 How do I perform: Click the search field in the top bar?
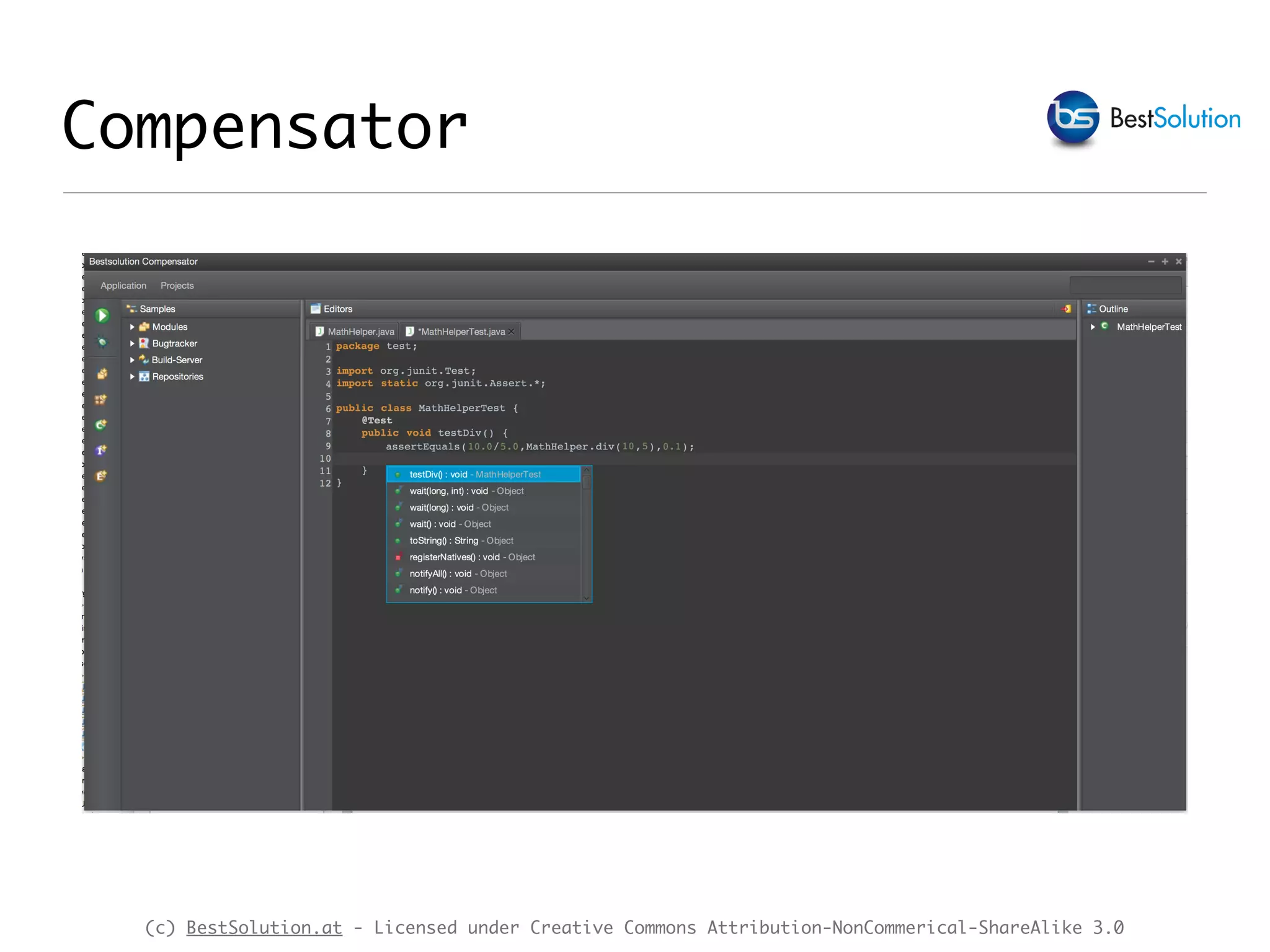(x=1125, y=285)
